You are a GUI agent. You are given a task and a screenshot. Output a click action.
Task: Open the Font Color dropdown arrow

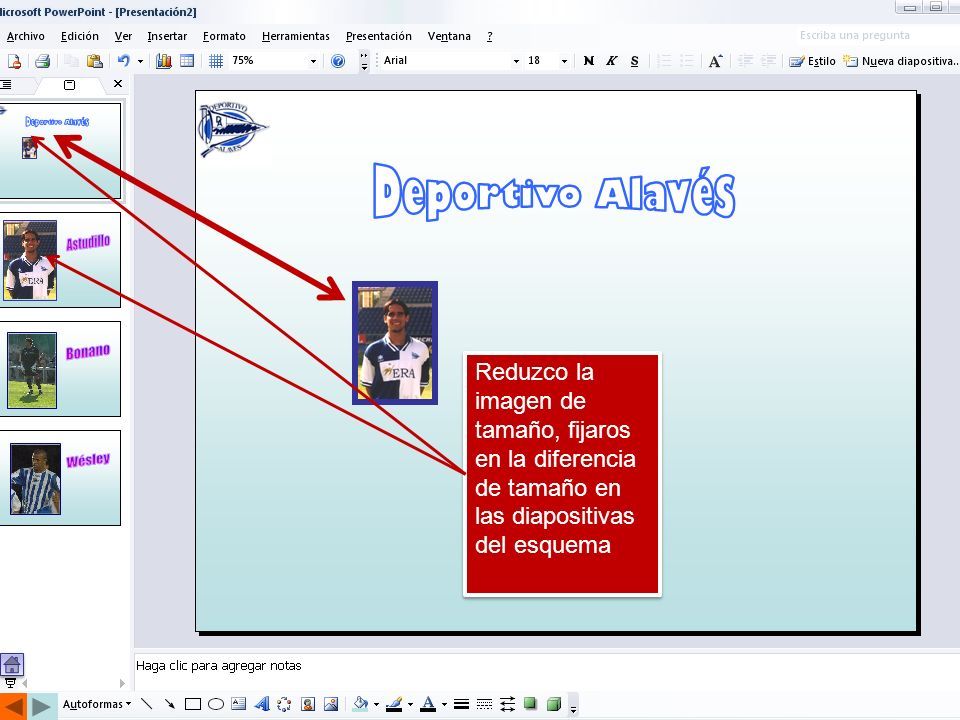point(444,704)
